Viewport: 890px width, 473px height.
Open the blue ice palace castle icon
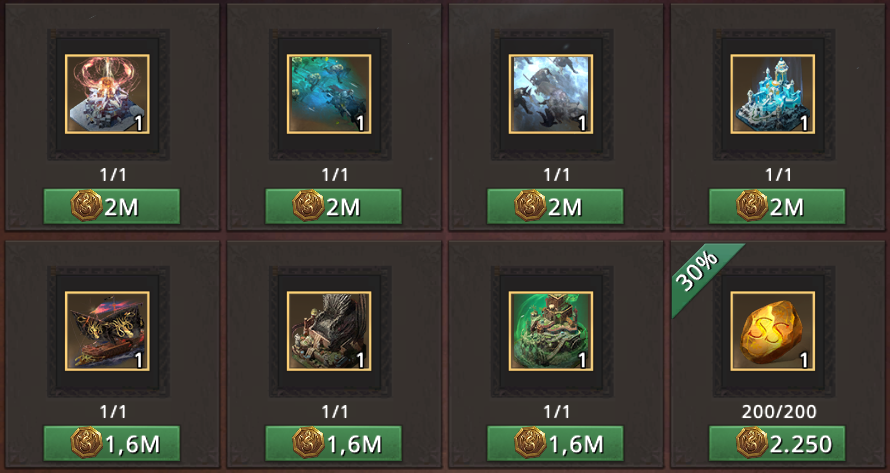click(x=773, y=94)
